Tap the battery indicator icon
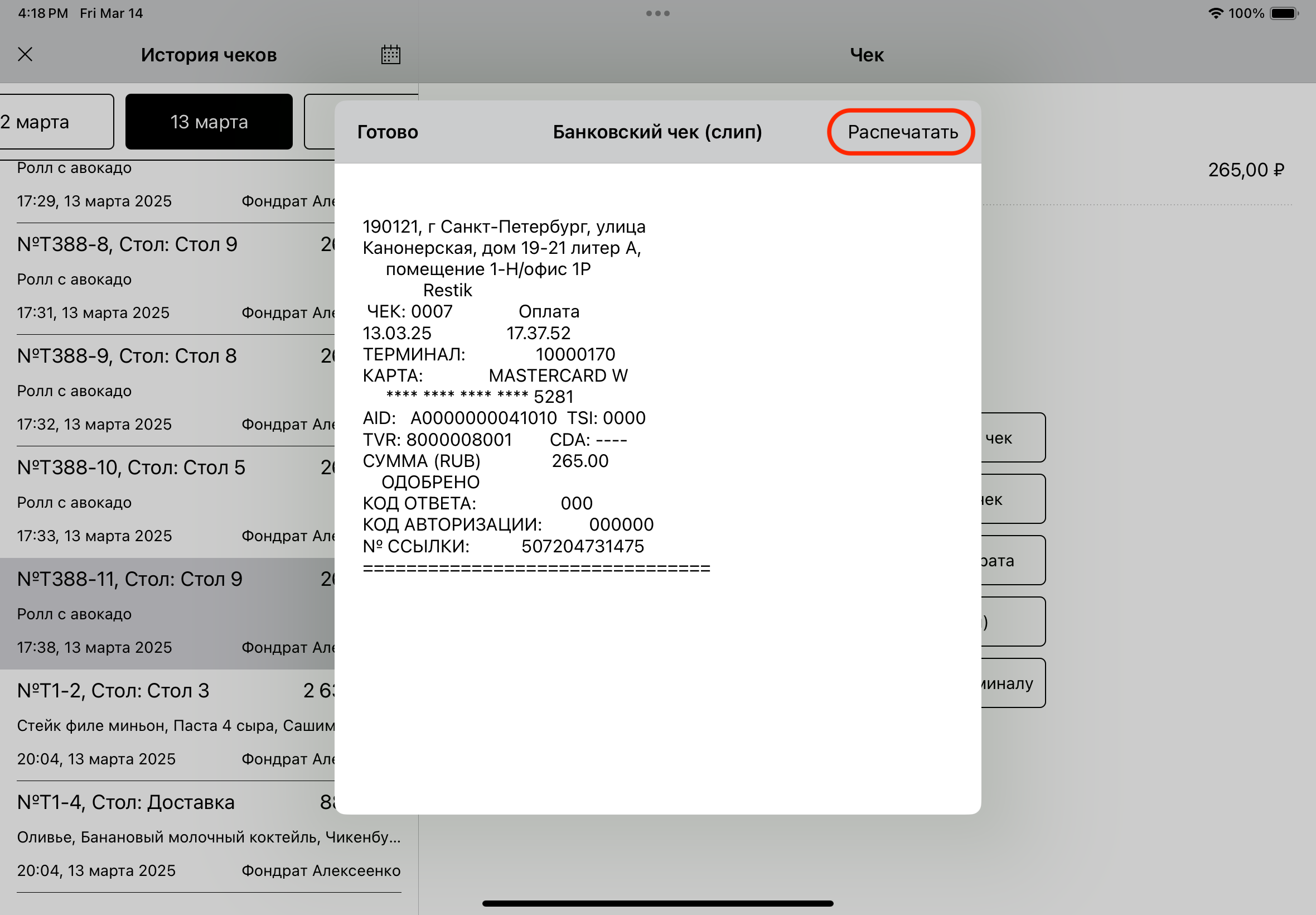 [x=1283, y=13]
